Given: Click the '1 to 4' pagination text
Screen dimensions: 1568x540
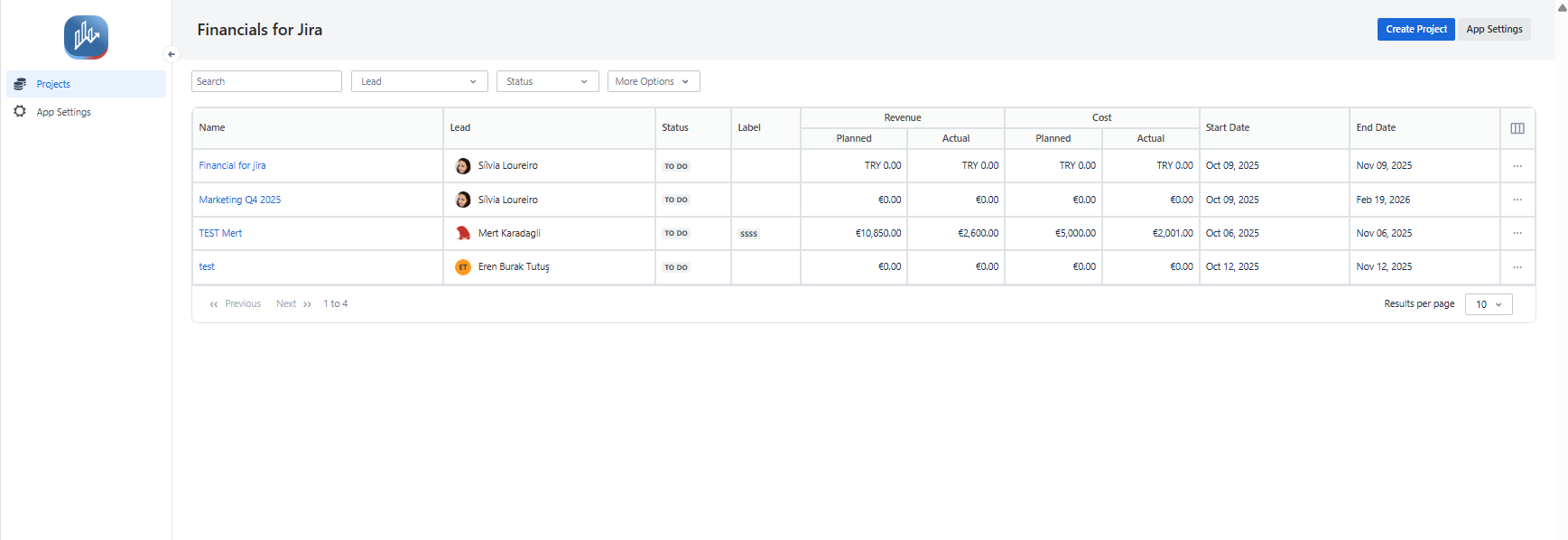Looking at the screenshot, I should 336,304.
